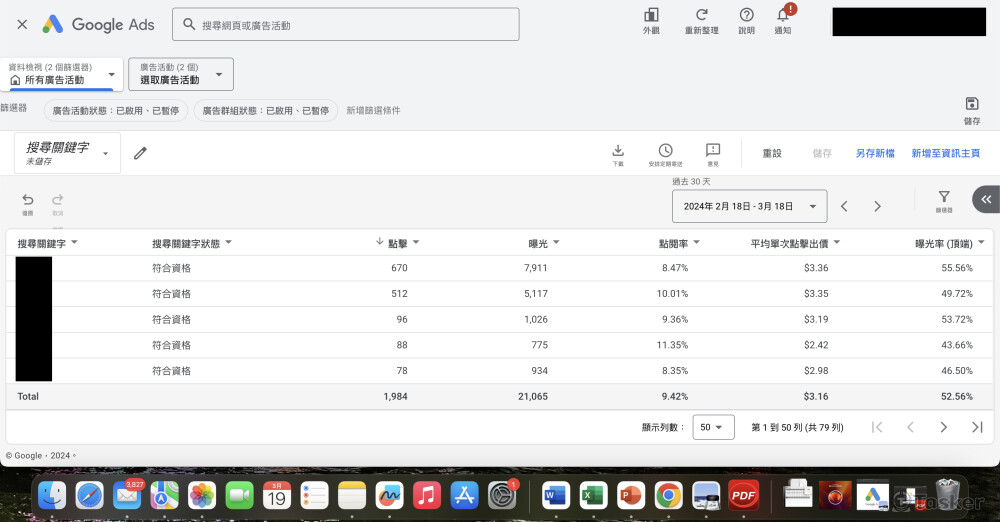
Task: Click the average CPC value $2.98
Action: point(816,370)
